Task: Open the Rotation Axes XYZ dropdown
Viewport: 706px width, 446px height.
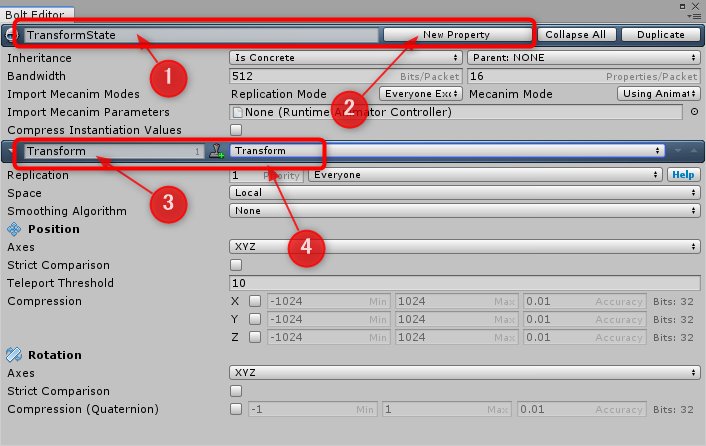Action: 465,373
